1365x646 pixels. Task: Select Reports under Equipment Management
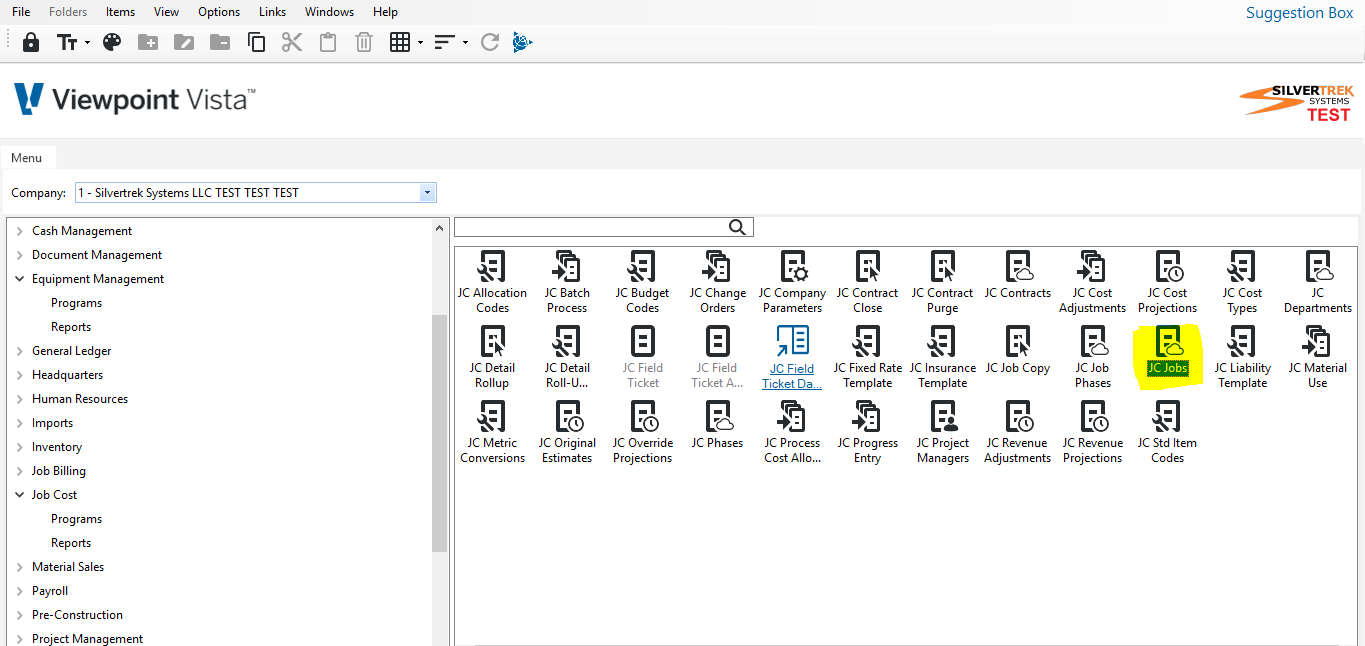point(71,327)
